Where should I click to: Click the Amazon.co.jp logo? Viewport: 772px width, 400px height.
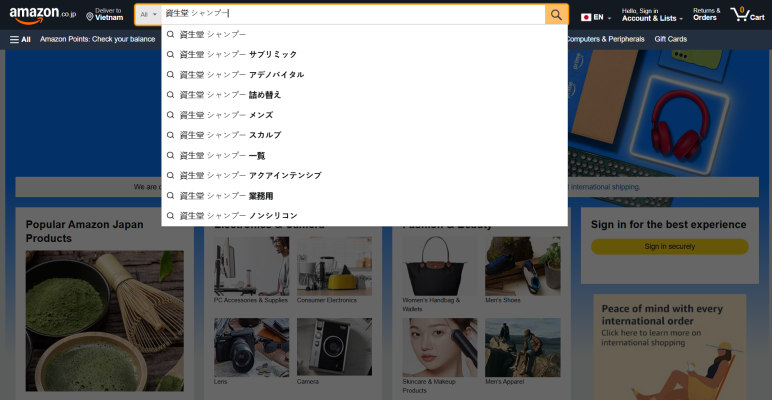41,14
